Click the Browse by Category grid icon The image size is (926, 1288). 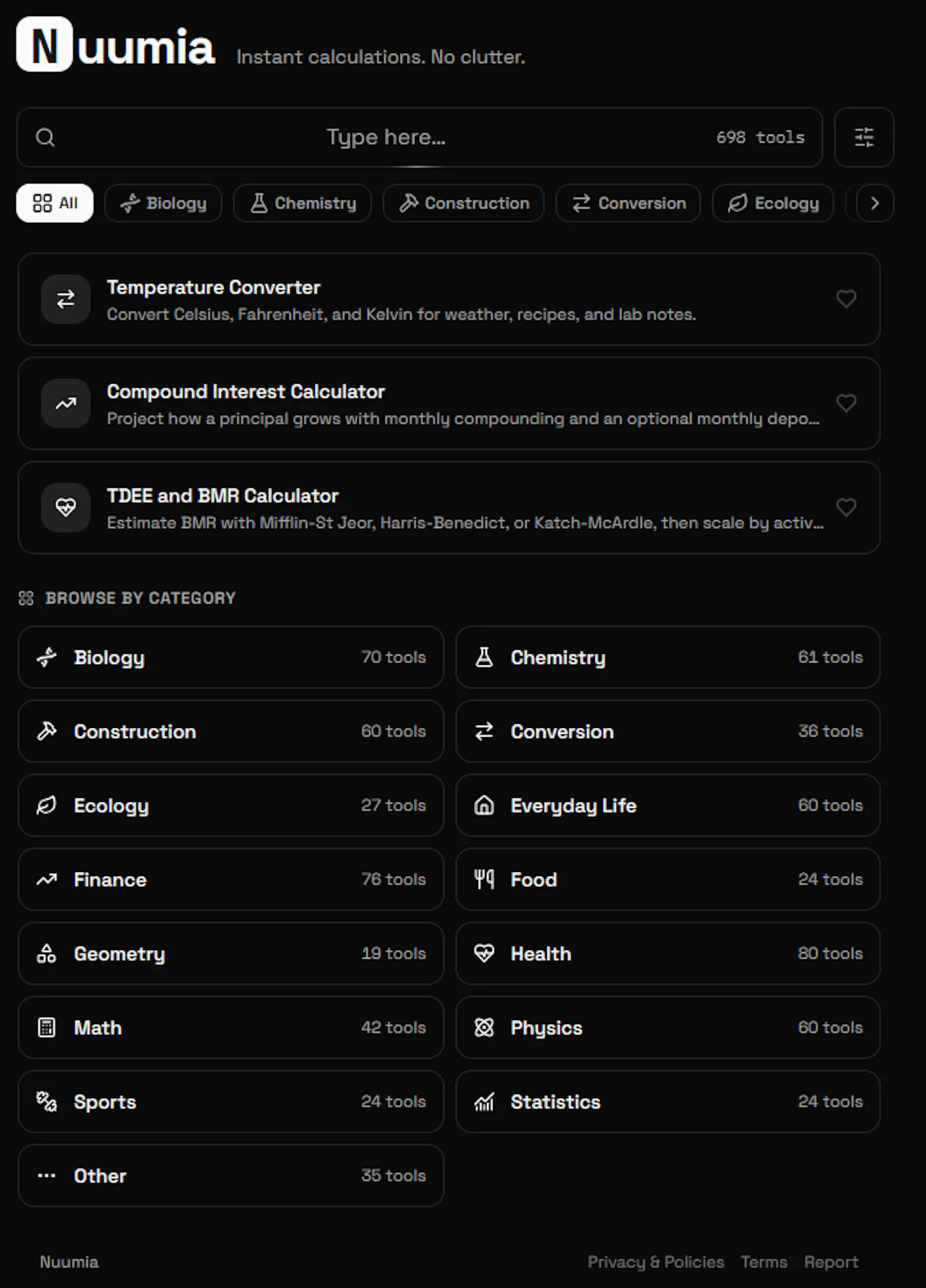click(x=26, y=598)
